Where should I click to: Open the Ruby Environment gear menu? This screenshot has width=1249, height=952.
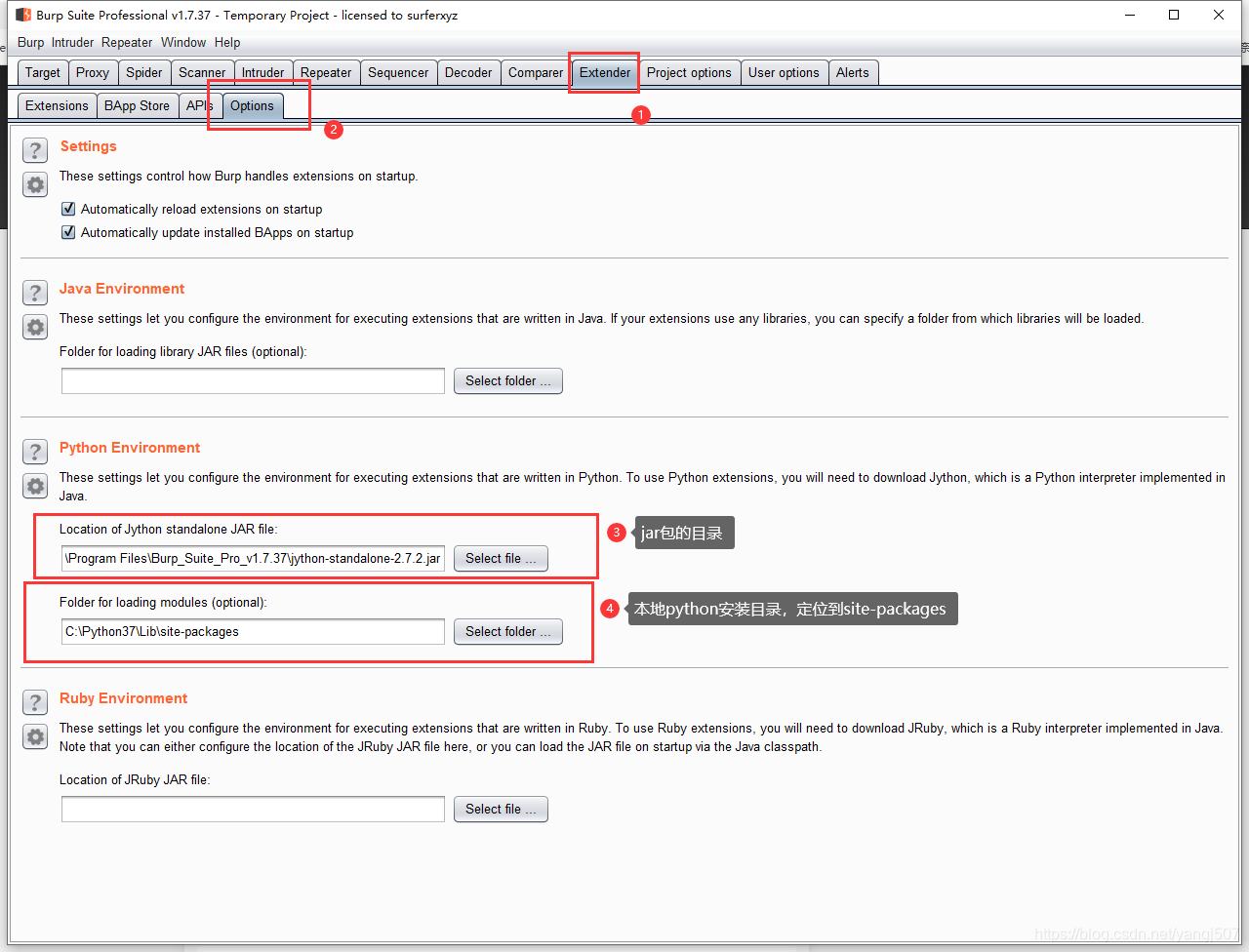tap(35, 736)
